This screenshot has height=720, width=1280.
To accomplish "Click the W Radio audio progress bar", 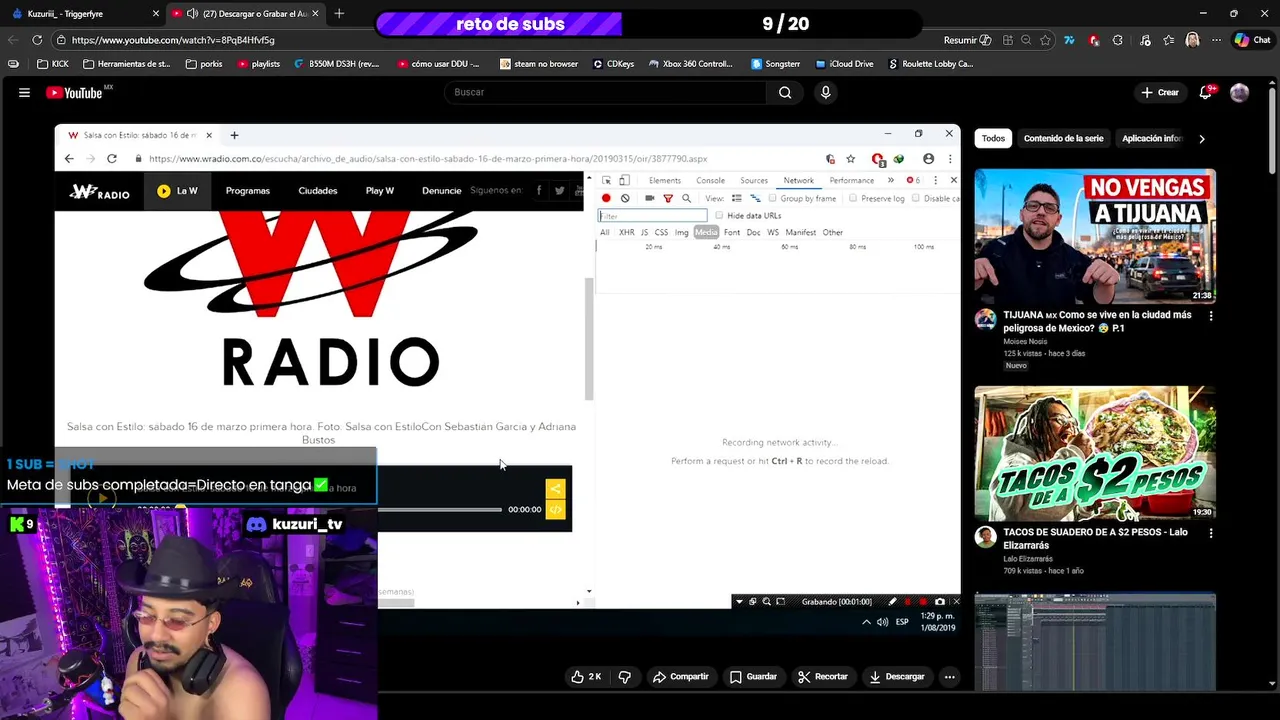I will click(440, 510).
